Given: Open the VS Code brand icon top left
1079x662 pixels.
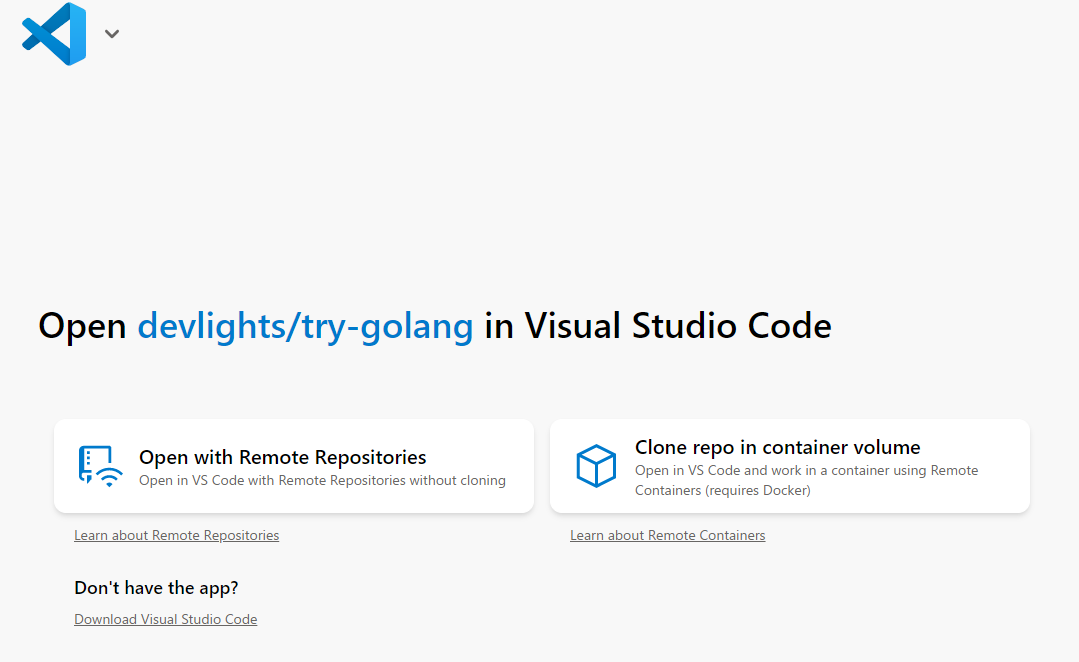Looking at the screenshot, I should pyautogui.click(x=54, y=33).
